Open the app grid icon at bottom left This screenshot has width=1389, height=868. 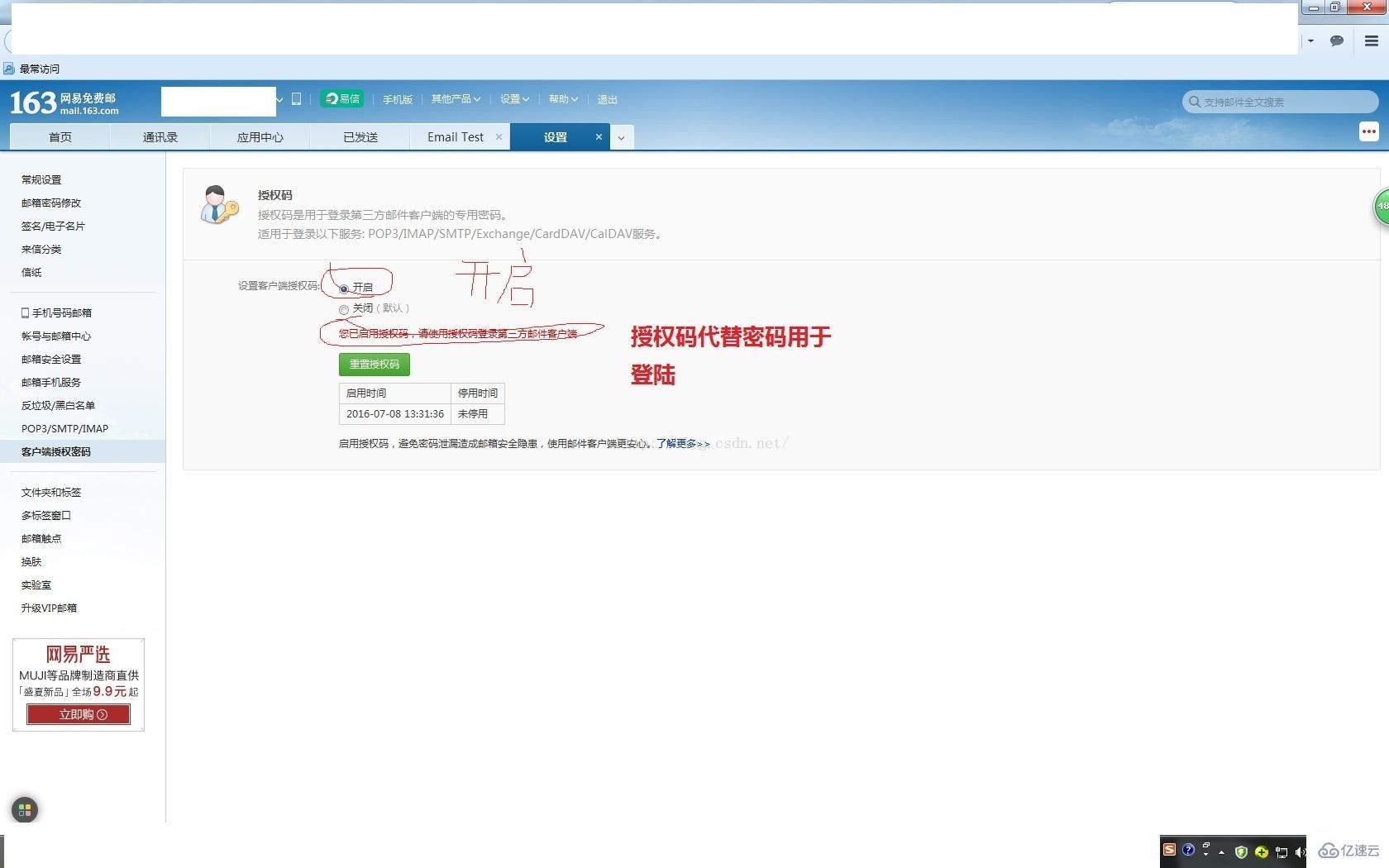pos(25,810)
